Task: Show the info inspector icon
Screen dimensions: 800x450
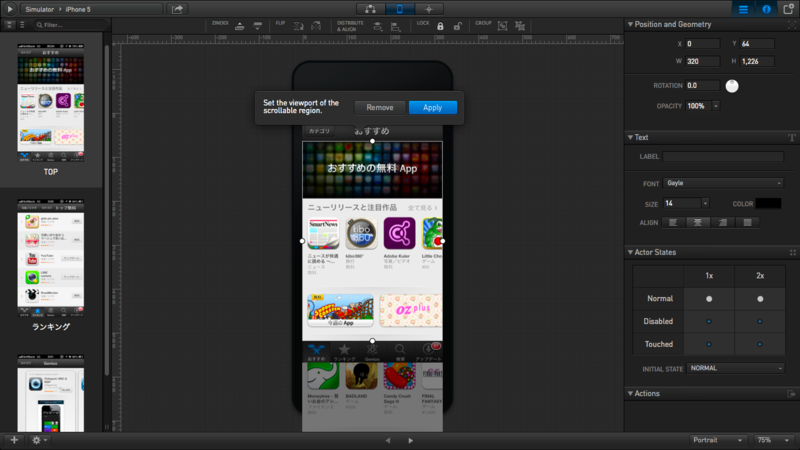Action: coord(766,9)
